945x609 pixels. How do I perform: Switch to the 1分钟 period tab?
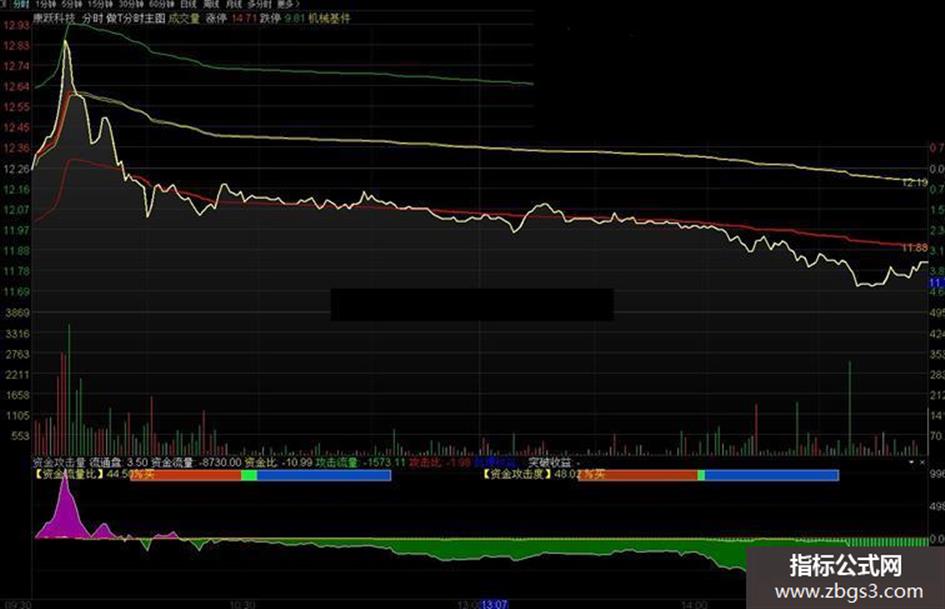click(x=46, y=4)
